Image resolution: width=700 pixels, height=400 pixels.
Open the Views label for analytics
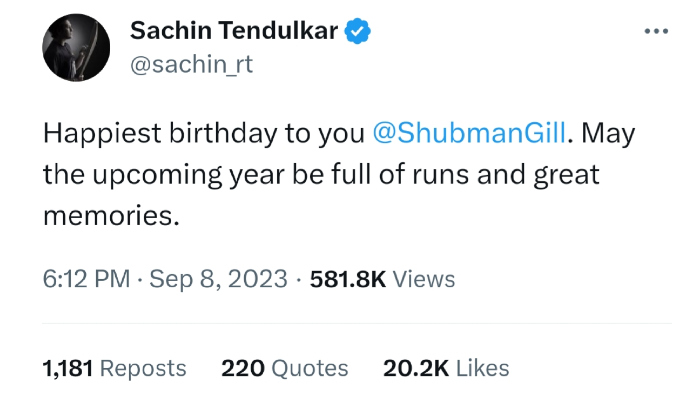(424, 279)
